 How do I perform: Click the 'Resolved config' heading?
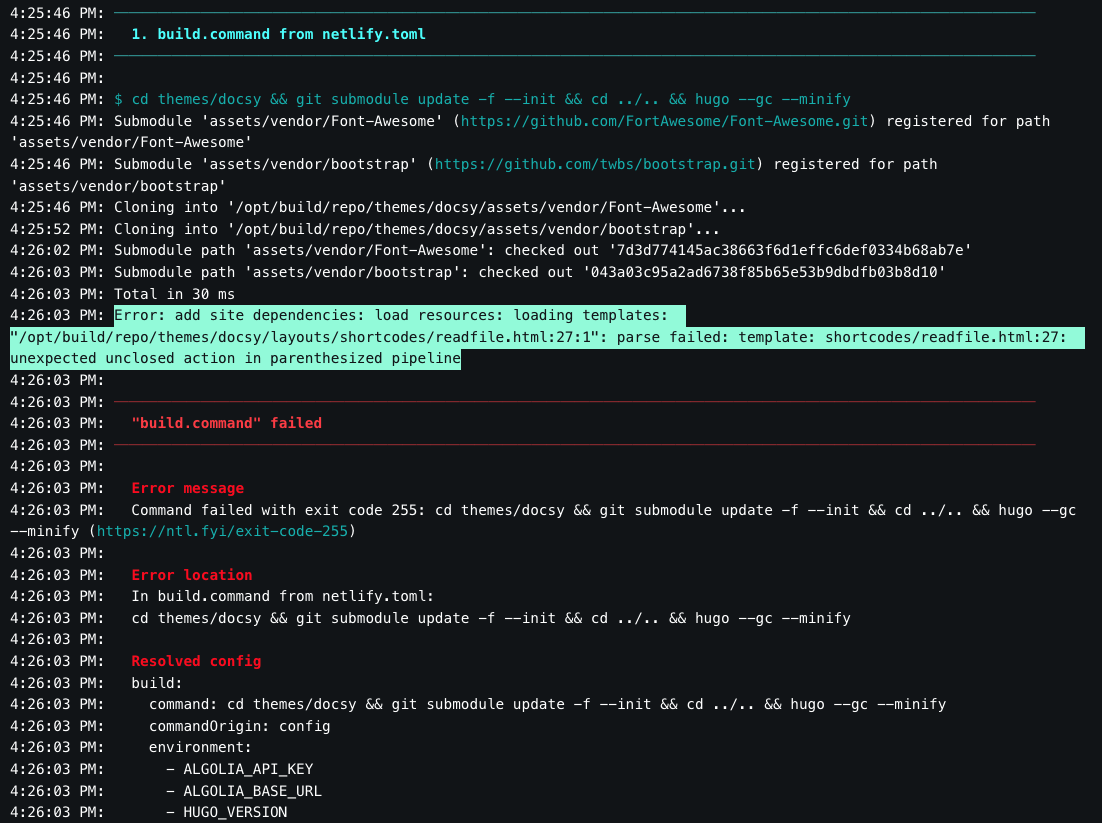[x=196, y=661]
